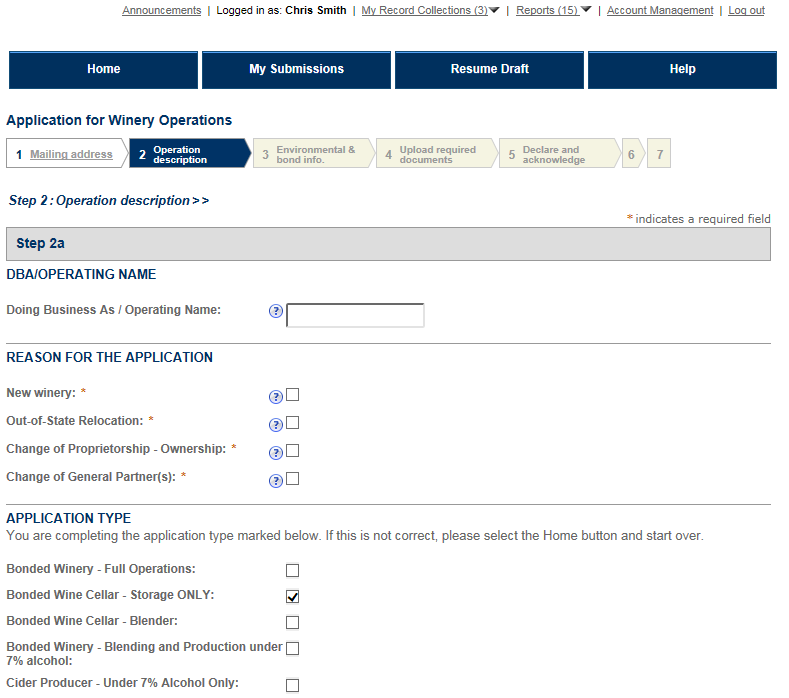Click help icon for Doing Business As field

pyautogui.click(x=276, y=312)
